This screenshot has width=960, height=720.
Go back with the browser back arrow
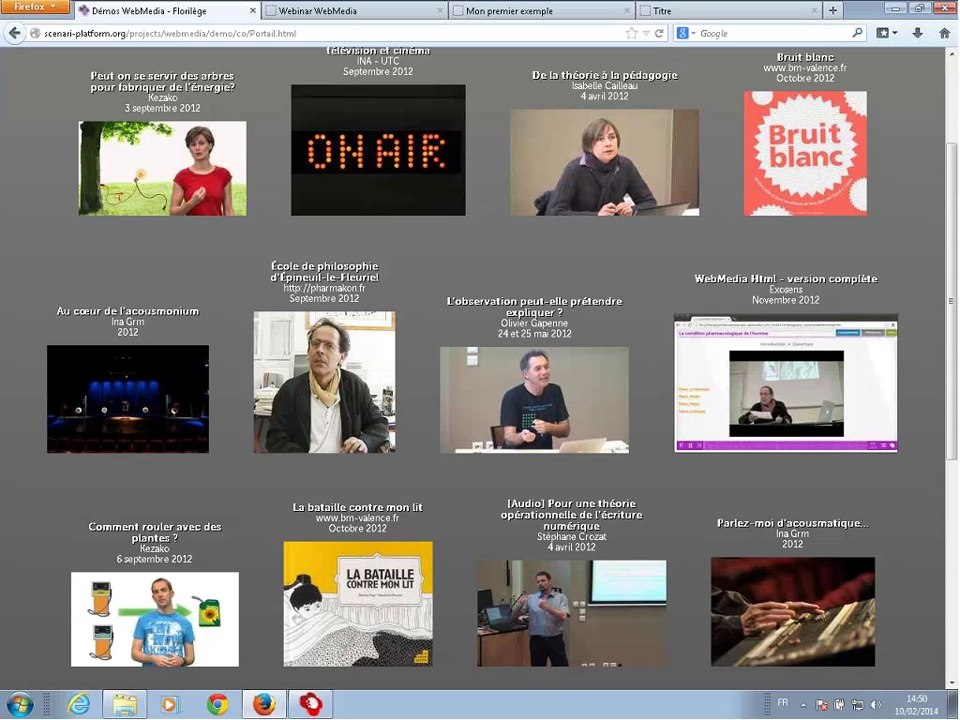[15, 33]
